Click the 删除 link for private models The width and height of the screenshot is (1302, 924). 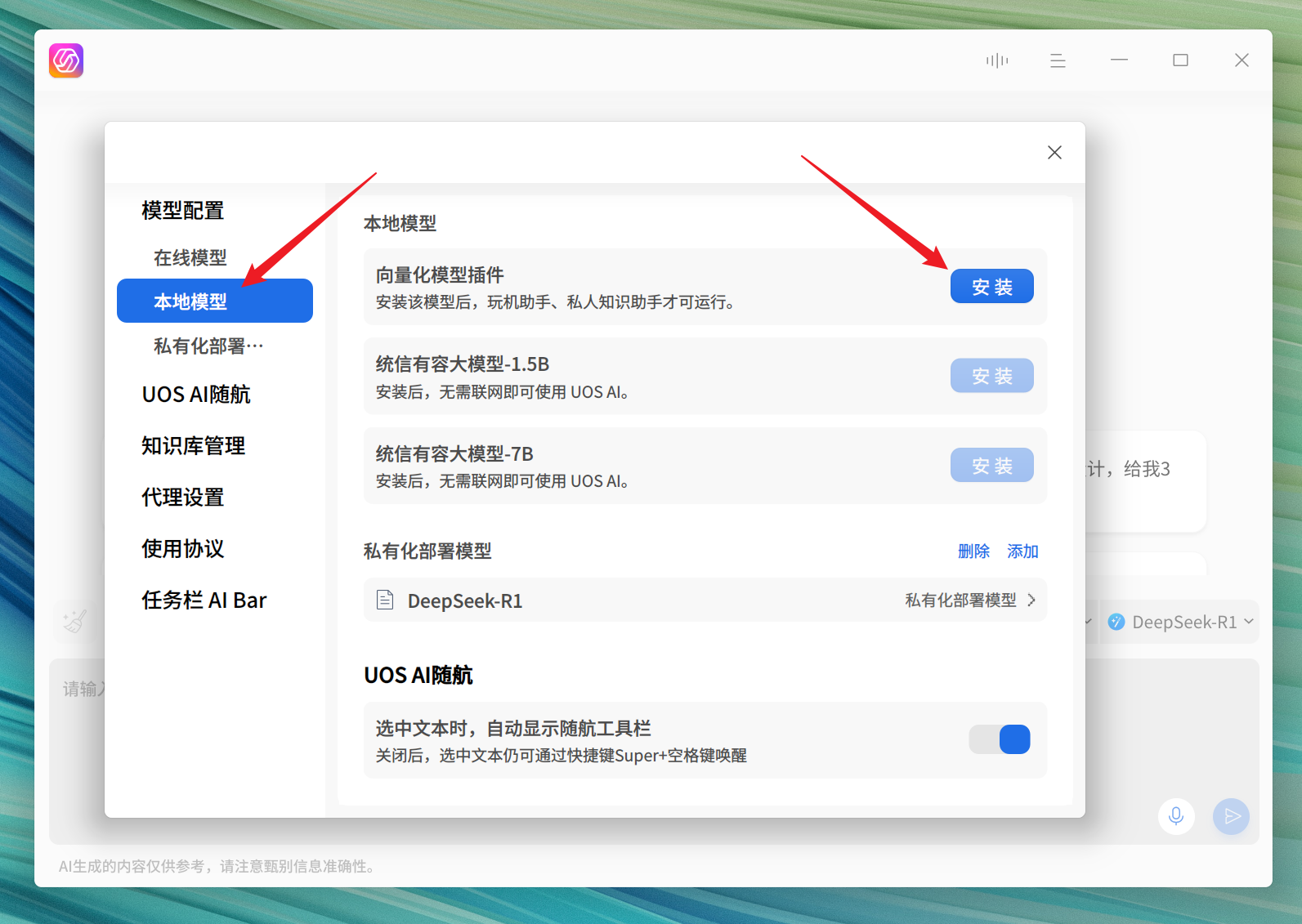click(x=973, y=551)
